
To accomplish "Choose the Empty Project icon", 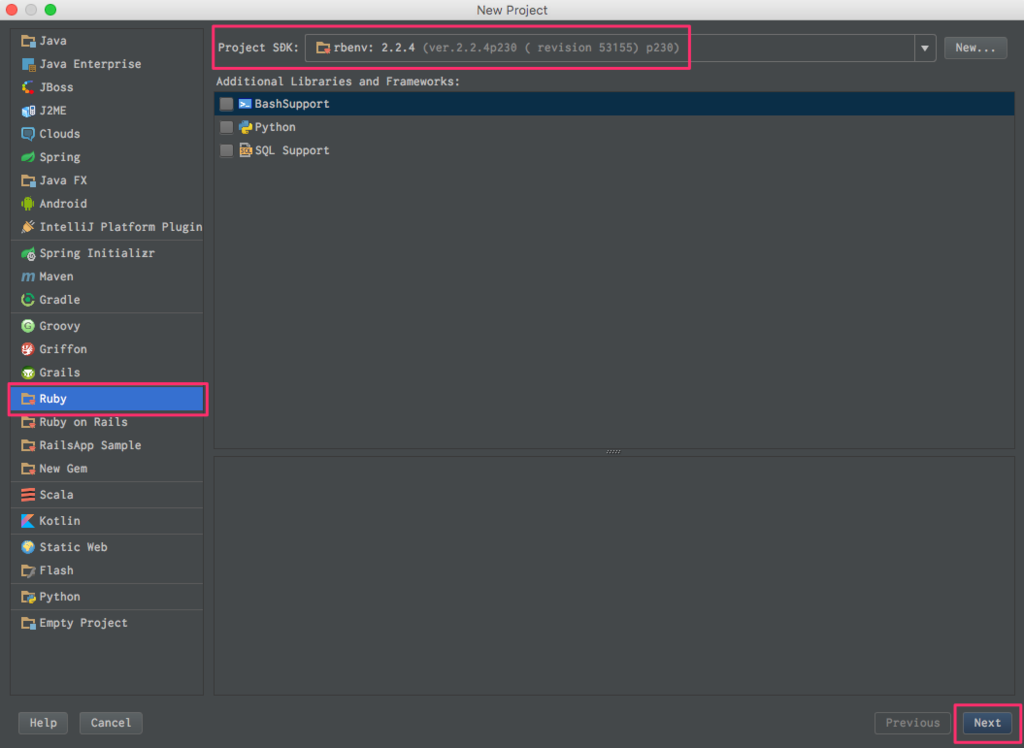I will click(x=28, y=623).
